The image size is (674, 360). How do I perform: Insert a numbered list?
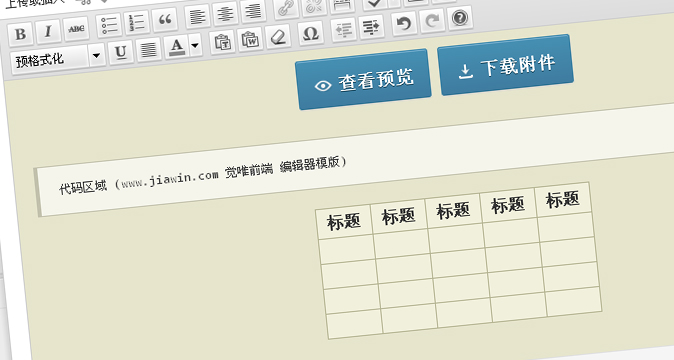(x=136, y=22)
